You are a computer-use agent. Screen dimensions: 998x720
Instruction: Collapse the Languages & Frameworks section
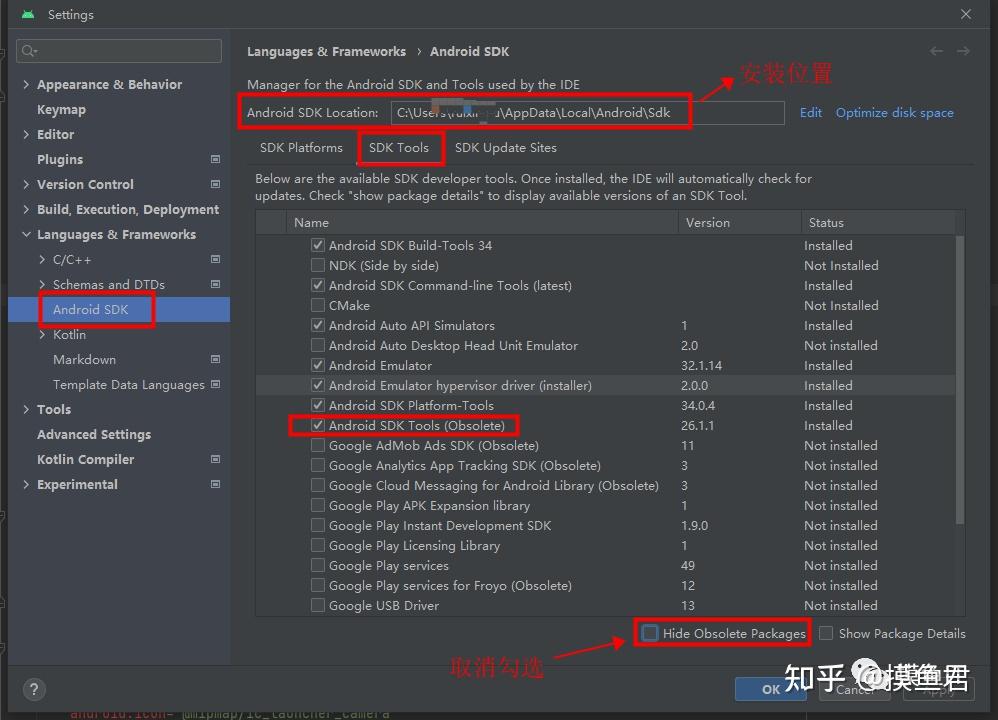click(26, 234)
